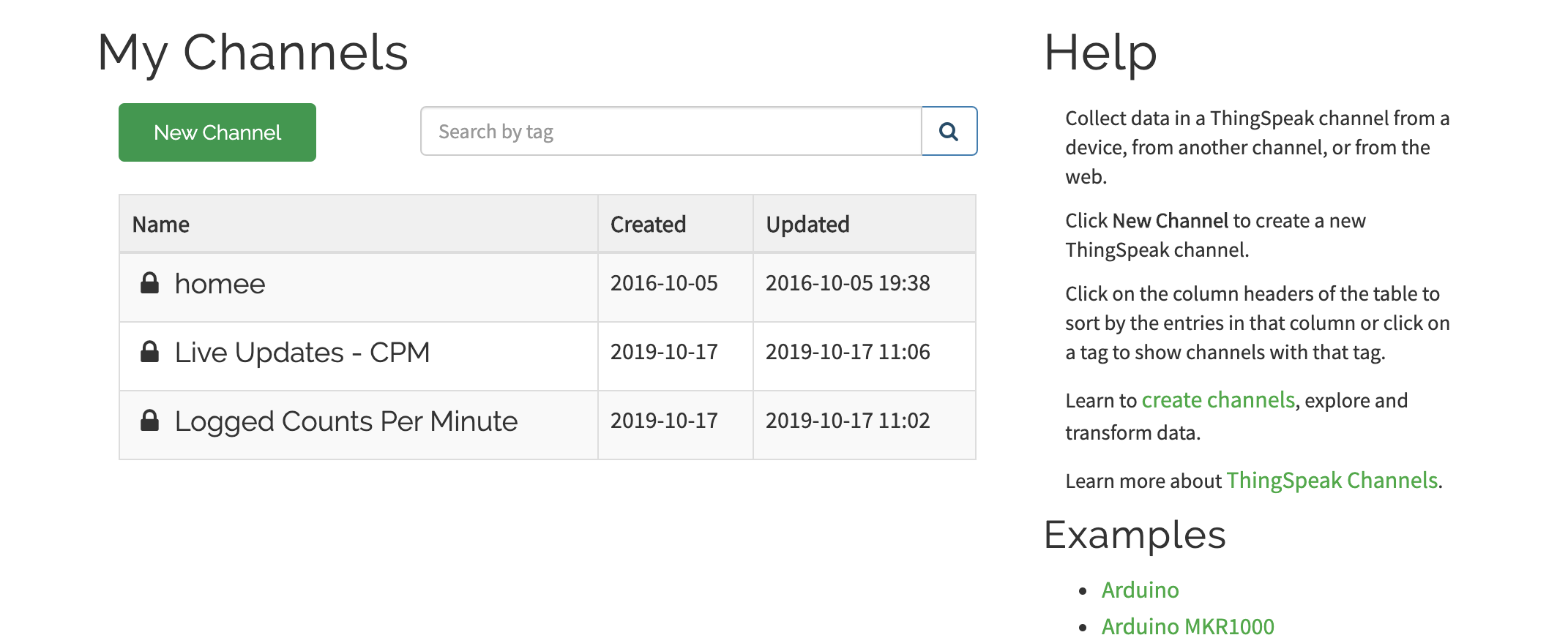Screen dimensions: 1568x635
Task: Open the ThingSpeak Channels help link
Action: (1332, 481)
